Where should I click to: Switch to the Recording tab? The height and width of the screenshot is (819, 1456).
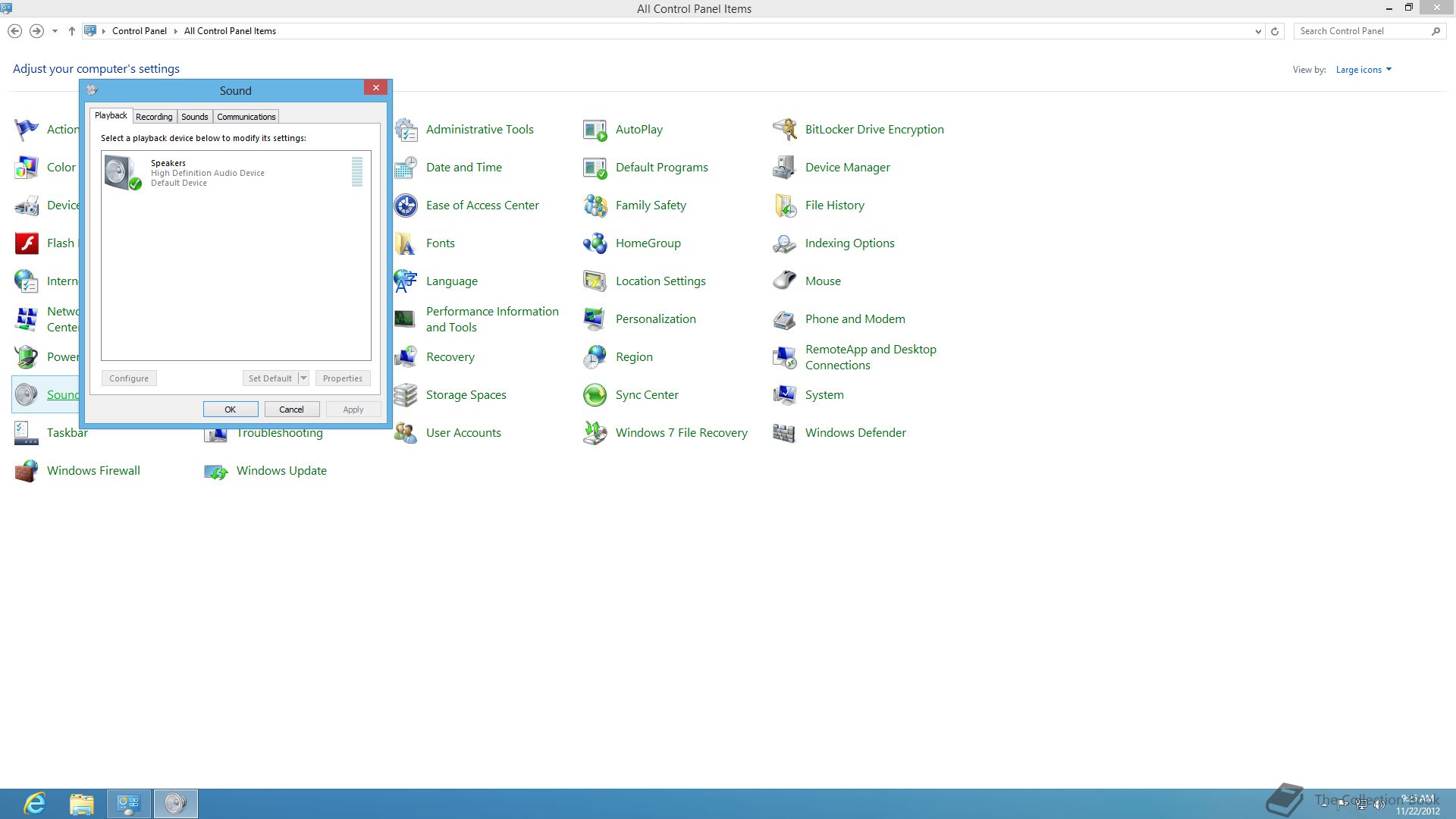154,117
